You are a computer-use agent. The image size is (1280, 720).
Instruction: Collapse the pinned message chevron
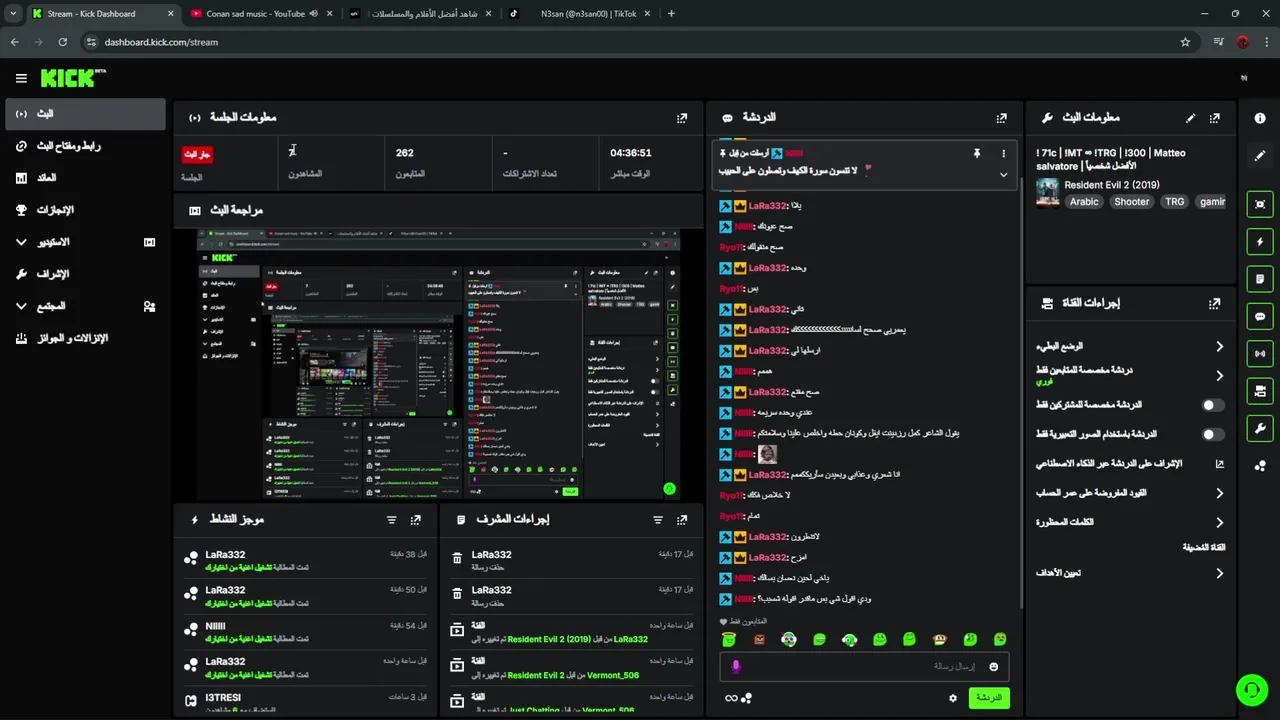pos(1003,174)
